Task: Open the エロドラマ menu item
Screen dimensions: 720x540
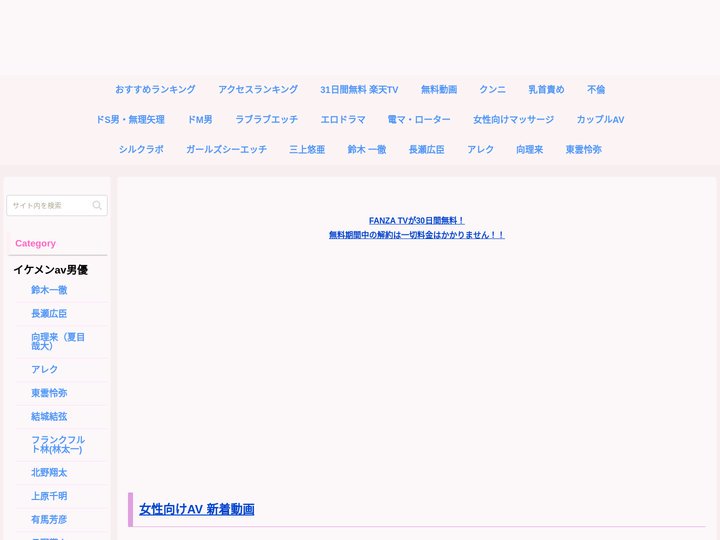Action: tap(343, 119)
